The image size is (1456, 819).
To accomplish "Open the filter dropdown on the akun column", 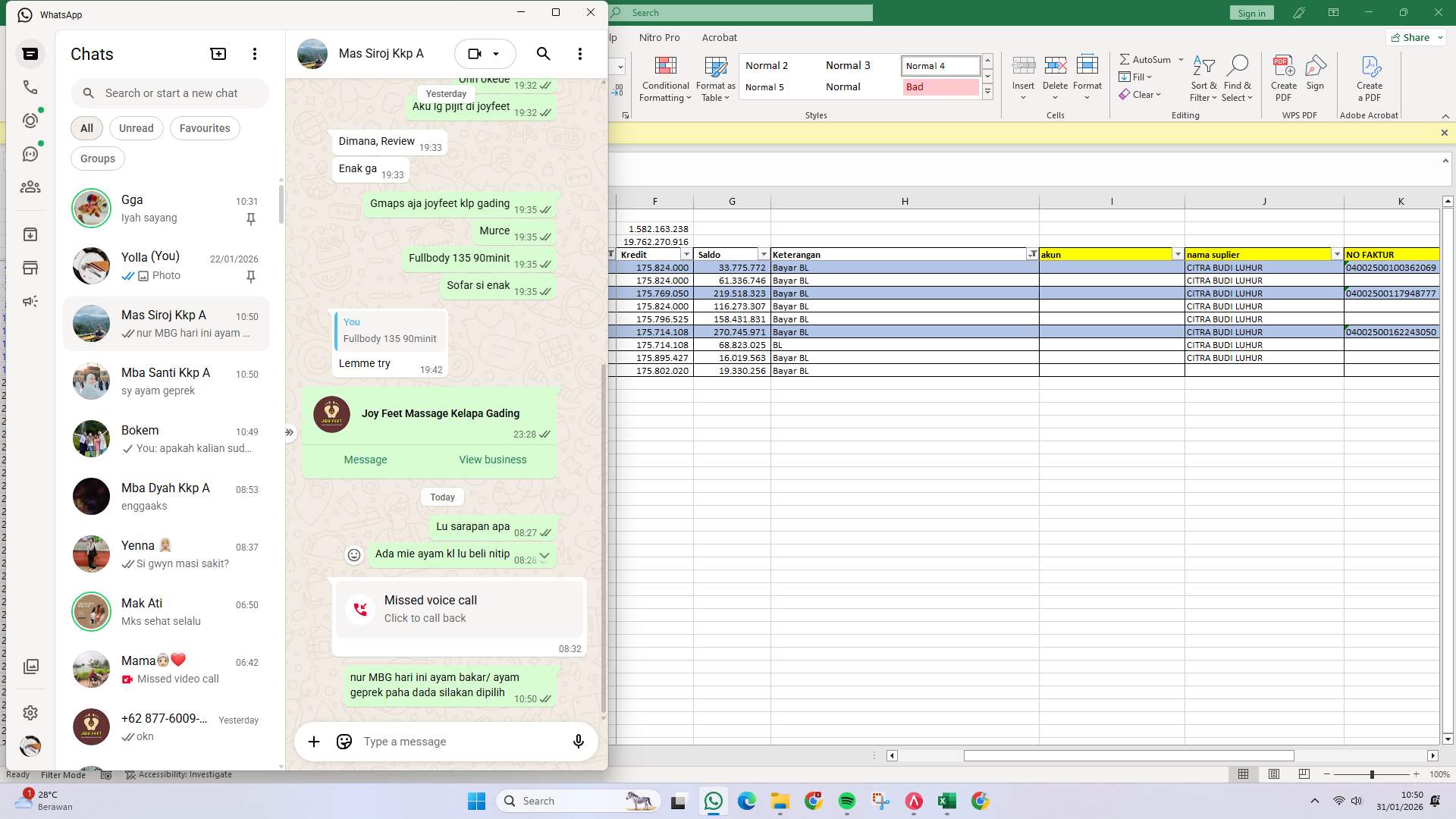I will pos(1178,254).
